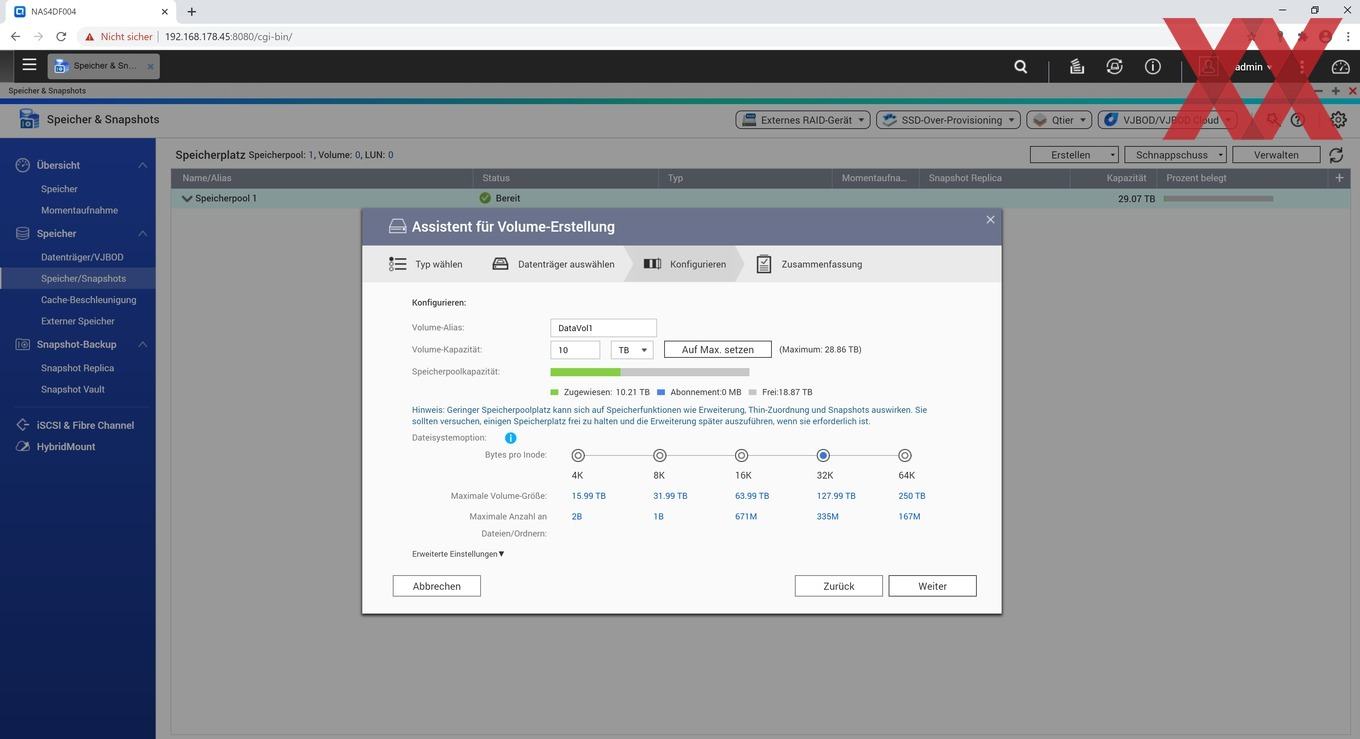
Task: Click Speicherpool 1 Prozent belegt bar
Action: point(1218,198)
